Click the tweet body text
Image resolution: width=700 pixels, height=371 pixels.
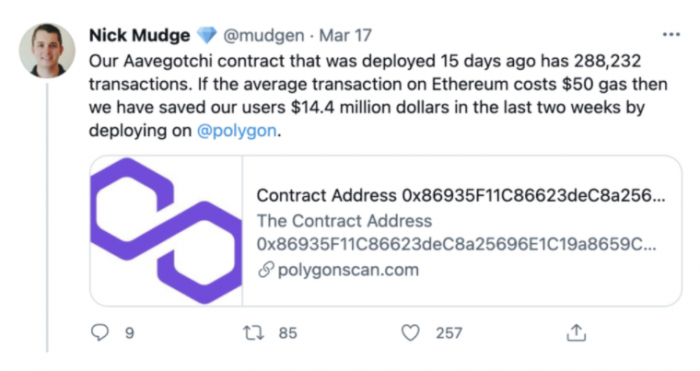click(378, 96)
